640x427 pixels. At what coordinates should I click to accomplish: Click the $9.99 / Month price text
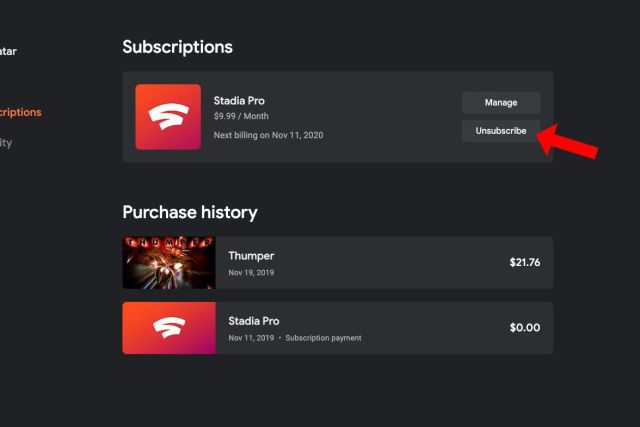(x=241, y=116)
